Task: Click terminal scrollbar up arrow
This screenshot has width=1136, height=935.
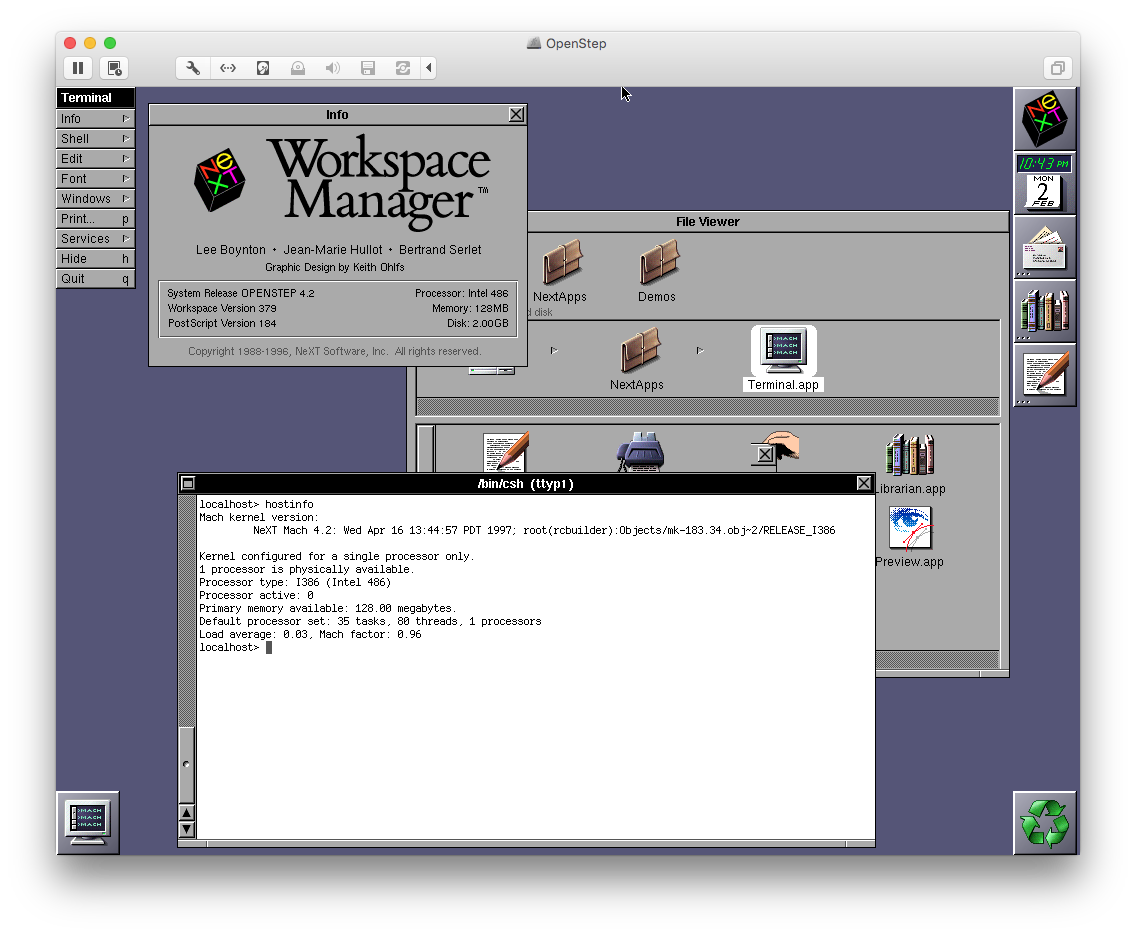Action: (x=187, y=813)
